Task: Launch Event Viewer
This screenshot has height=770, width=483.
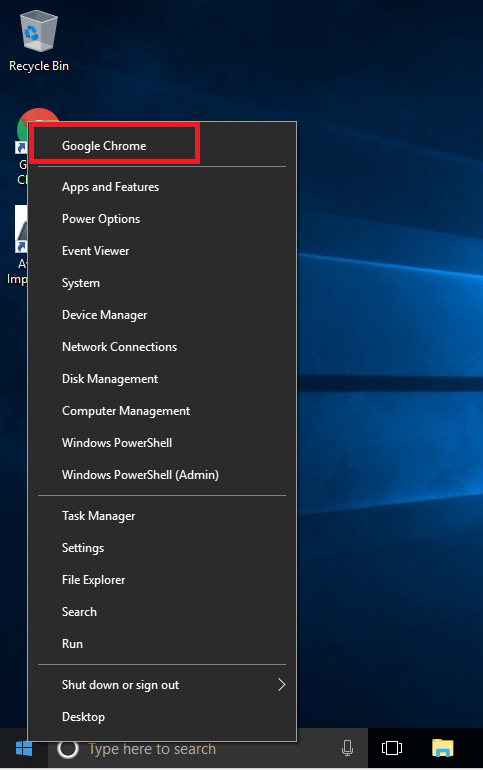Action: [162, 251]
